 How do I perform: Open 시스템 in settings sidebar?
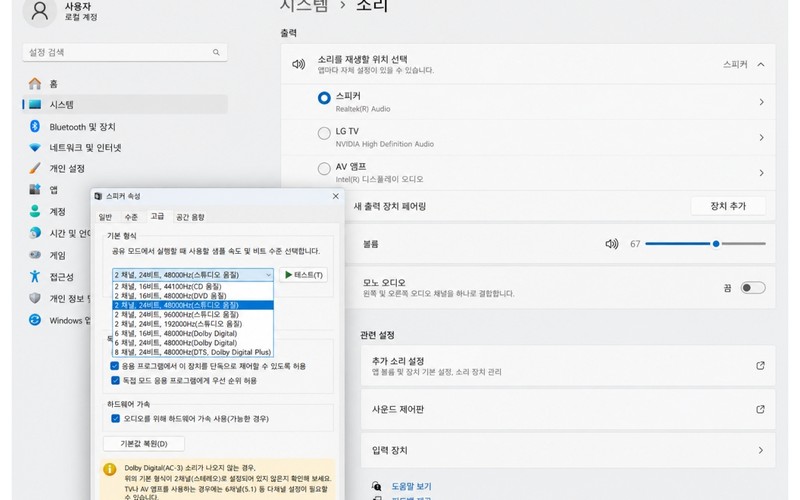pos(125,105)
